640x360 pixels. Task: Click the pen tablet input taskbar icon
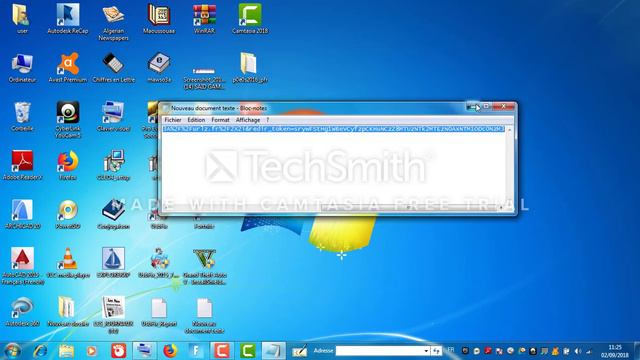[x=299, y=351]
